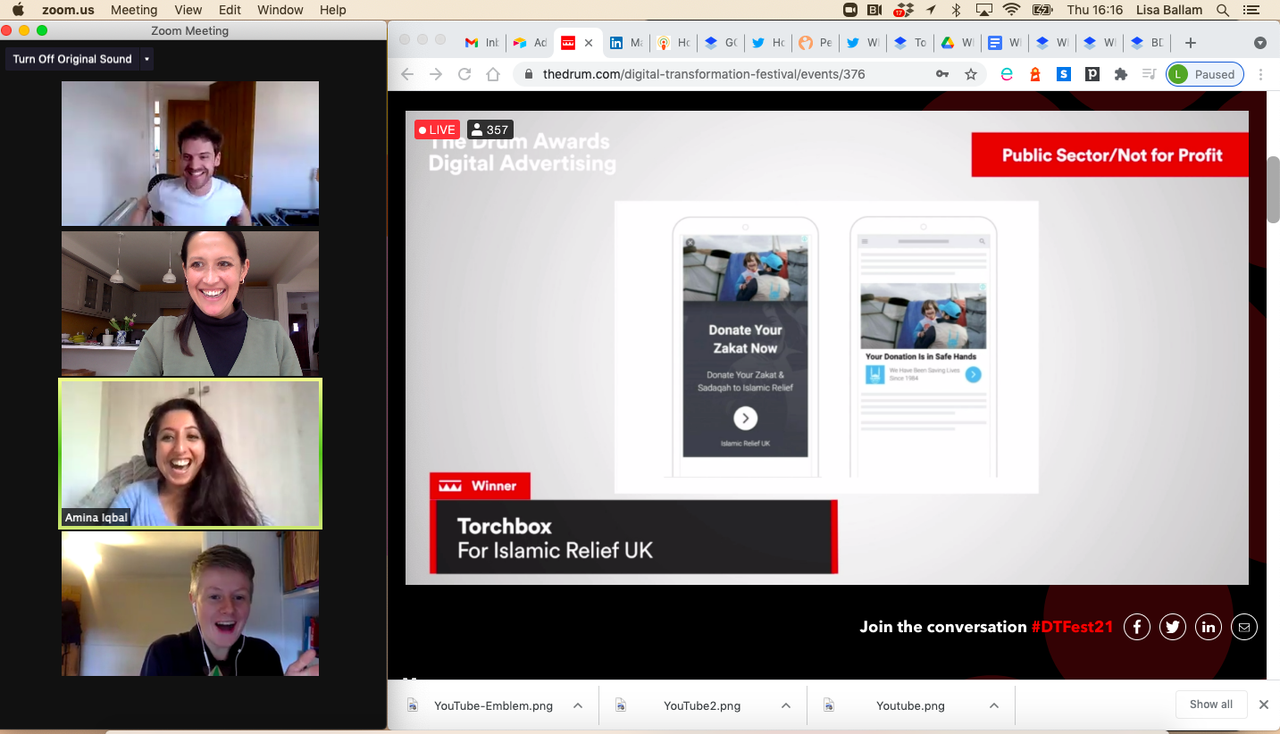
Task: Switch to the Gmail inbox tab
Action: click(481, 43)
